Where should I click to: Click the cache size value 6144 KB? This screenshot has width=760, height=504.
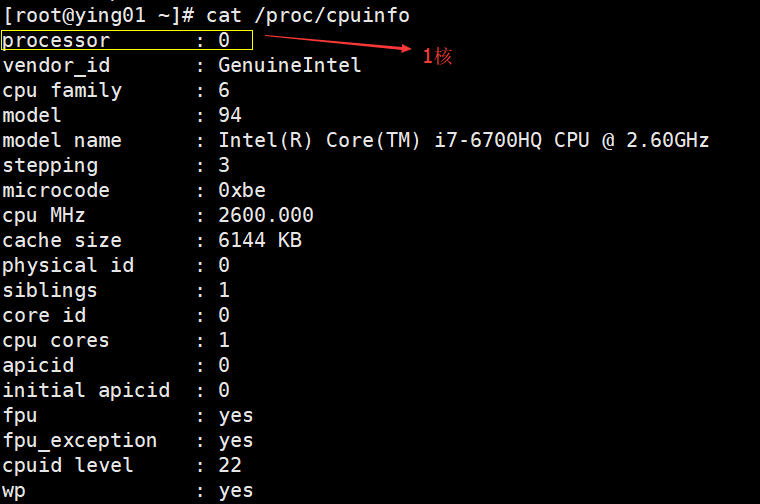click(260, 240)
